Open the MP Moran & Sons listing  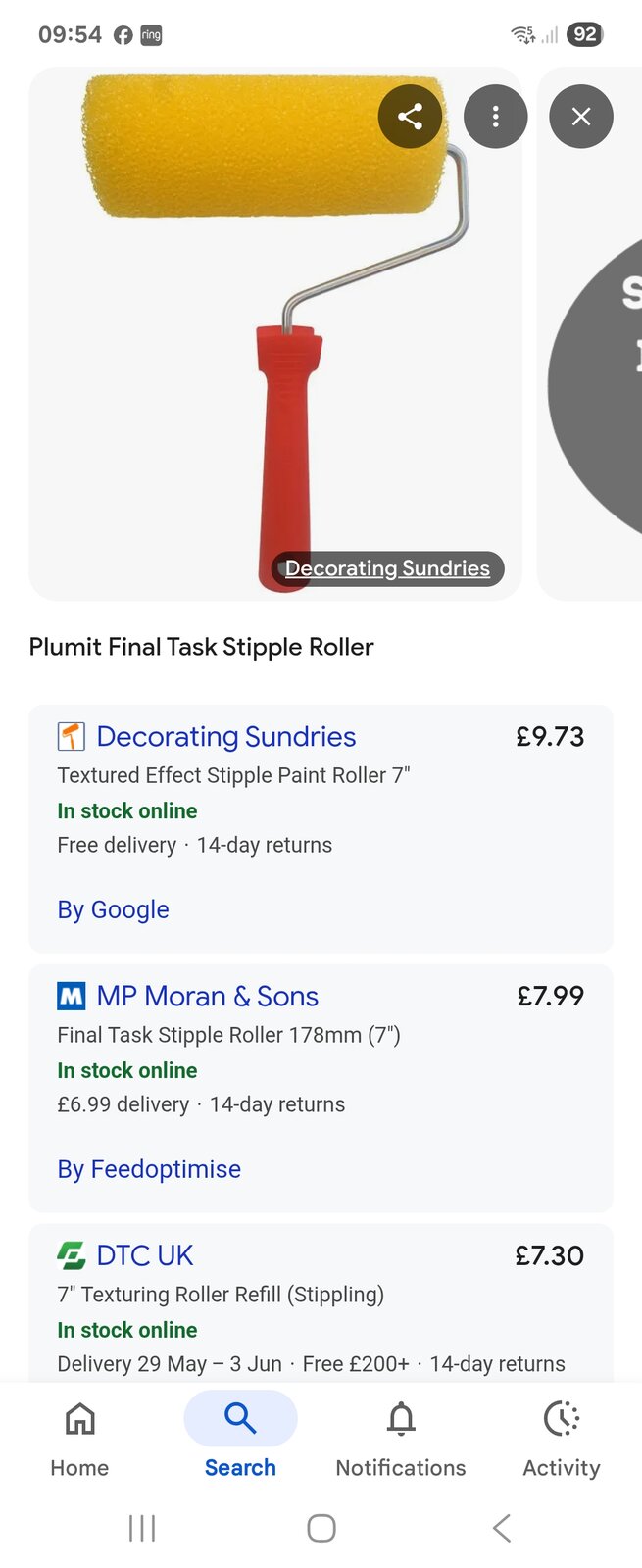click(x=208, y=997)
